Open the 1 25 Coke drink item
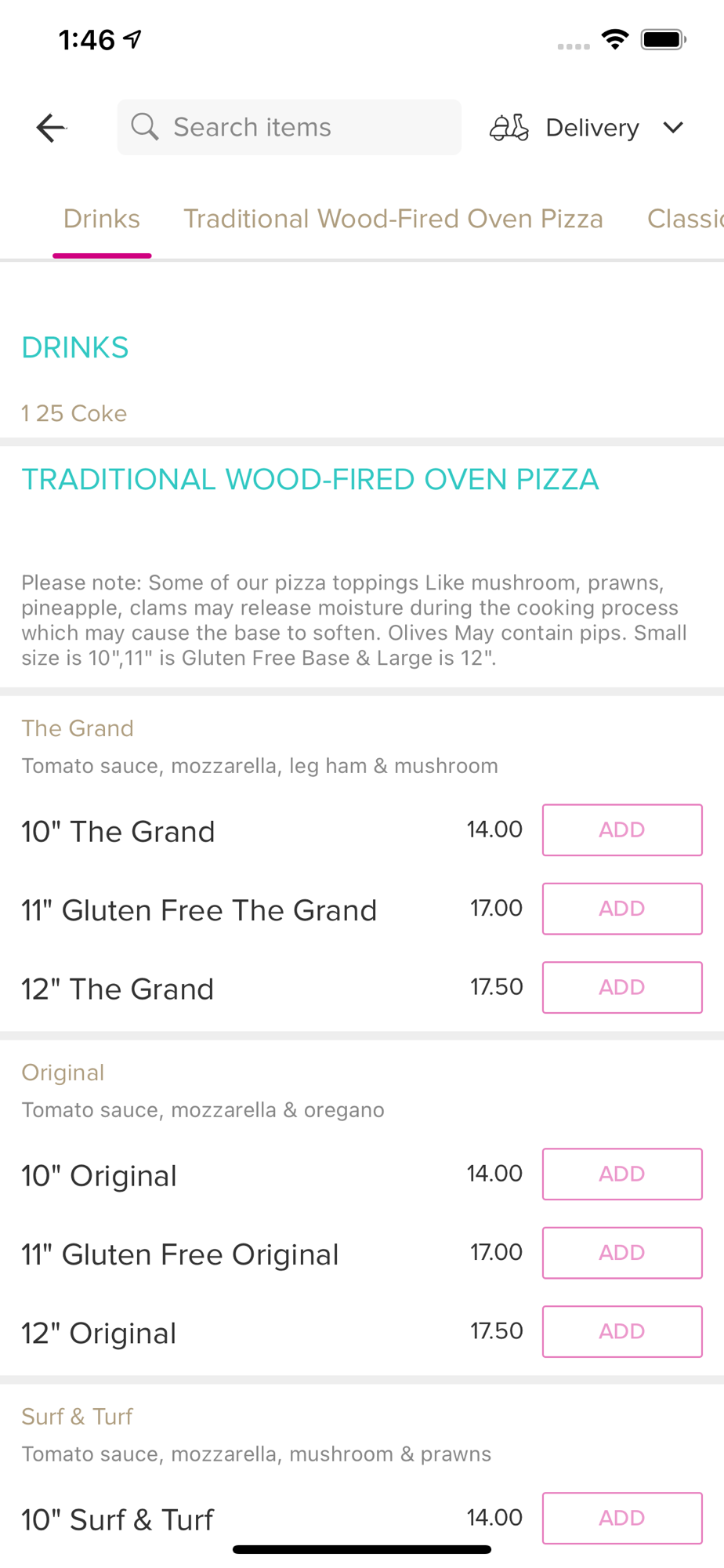Image resolution: width=724 pixels, height=1568 pixels. click(x=74, y=413)
